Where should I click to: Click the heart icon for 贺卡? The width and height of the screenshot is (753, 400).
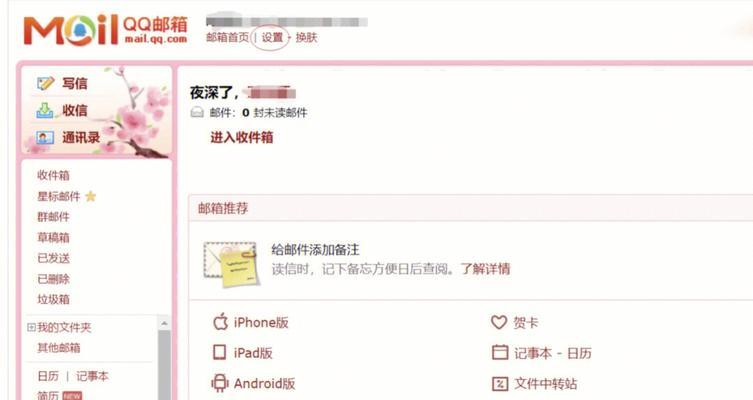point(499,322)
